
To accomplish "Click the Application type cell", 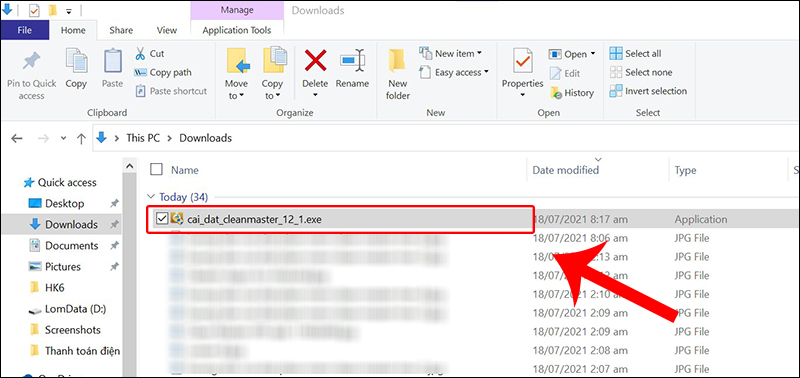I will click(701, 219).
